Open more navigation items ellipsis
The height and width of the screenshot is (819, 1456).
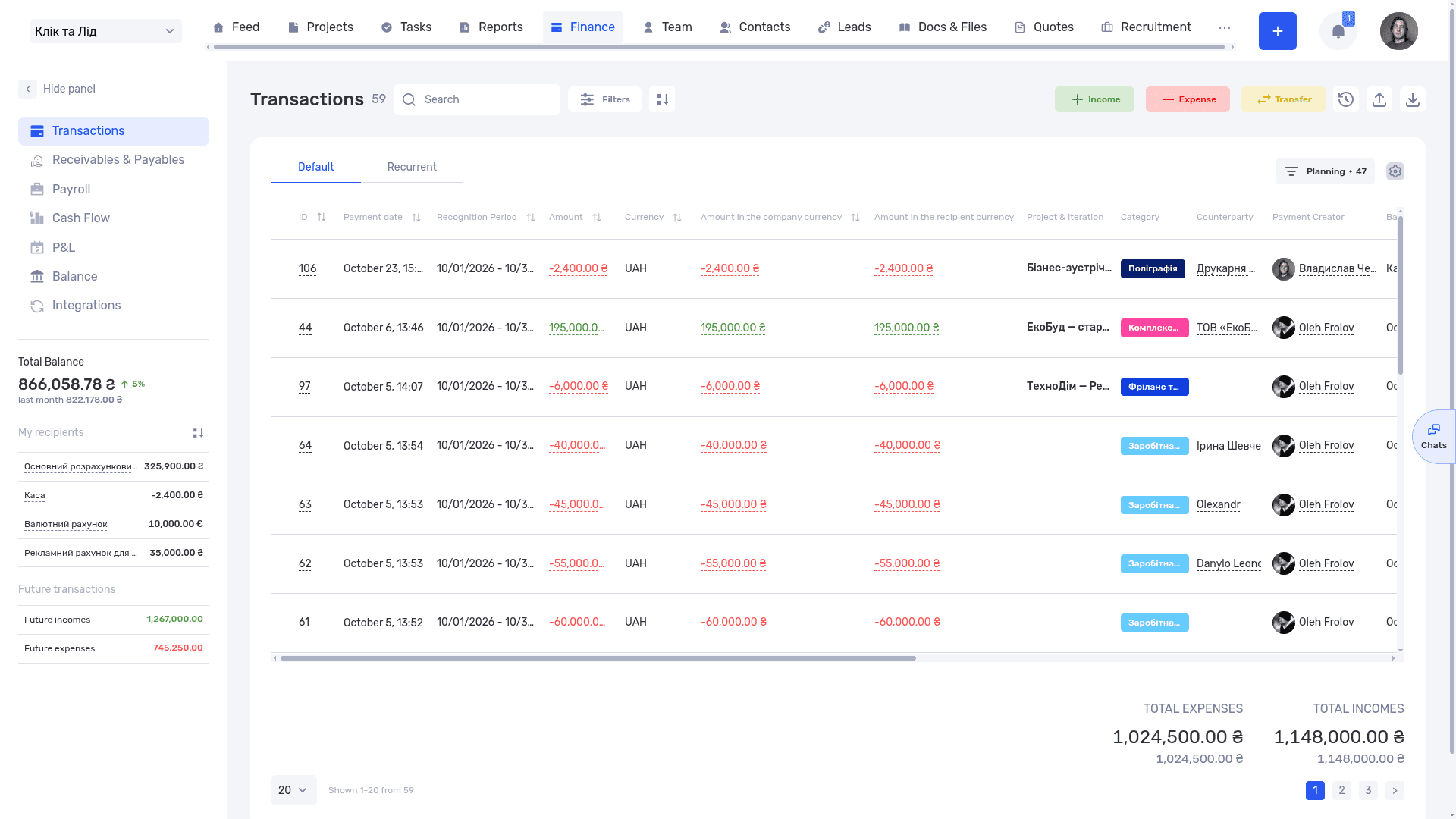pyautogui.click(x=1225, y=27)
